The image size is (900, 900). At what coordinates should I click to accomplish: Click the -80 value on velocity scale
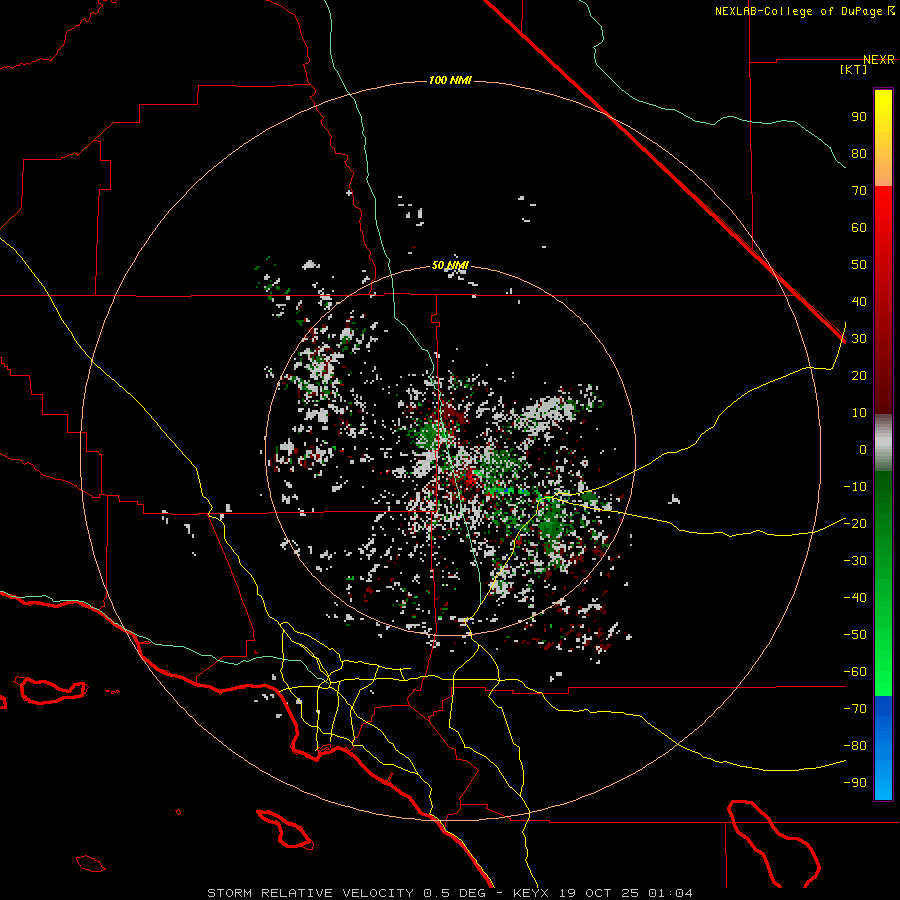(855, 746)
